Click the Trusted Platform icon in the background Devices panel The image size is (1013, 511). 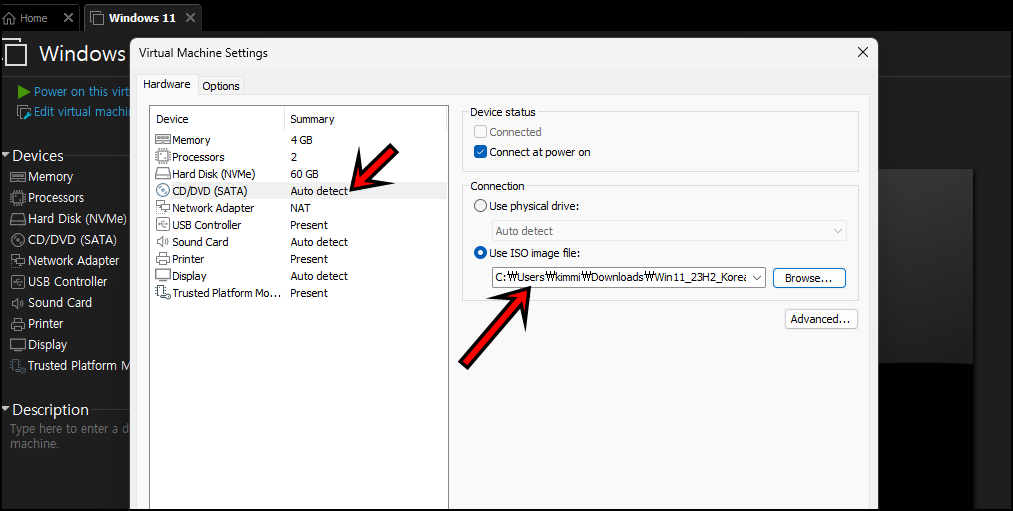coord(18,366)
